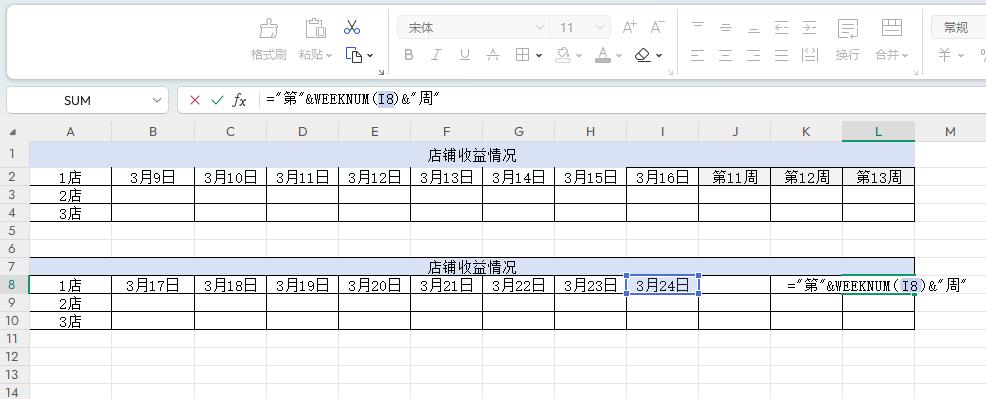986x399 pixels.
Task: Click the fx insert function icon
Action: click(240, 100)
